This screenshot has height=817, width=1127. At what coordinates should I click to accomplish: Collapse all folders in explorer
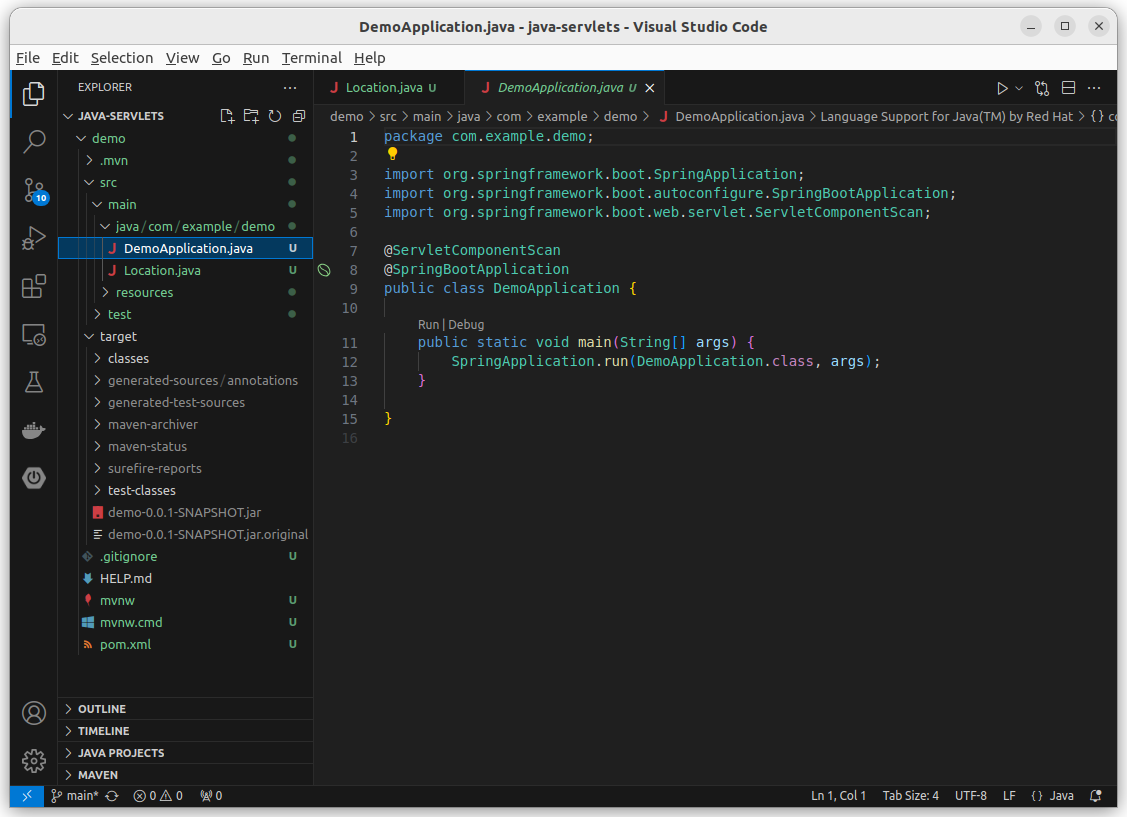[299, 116]
